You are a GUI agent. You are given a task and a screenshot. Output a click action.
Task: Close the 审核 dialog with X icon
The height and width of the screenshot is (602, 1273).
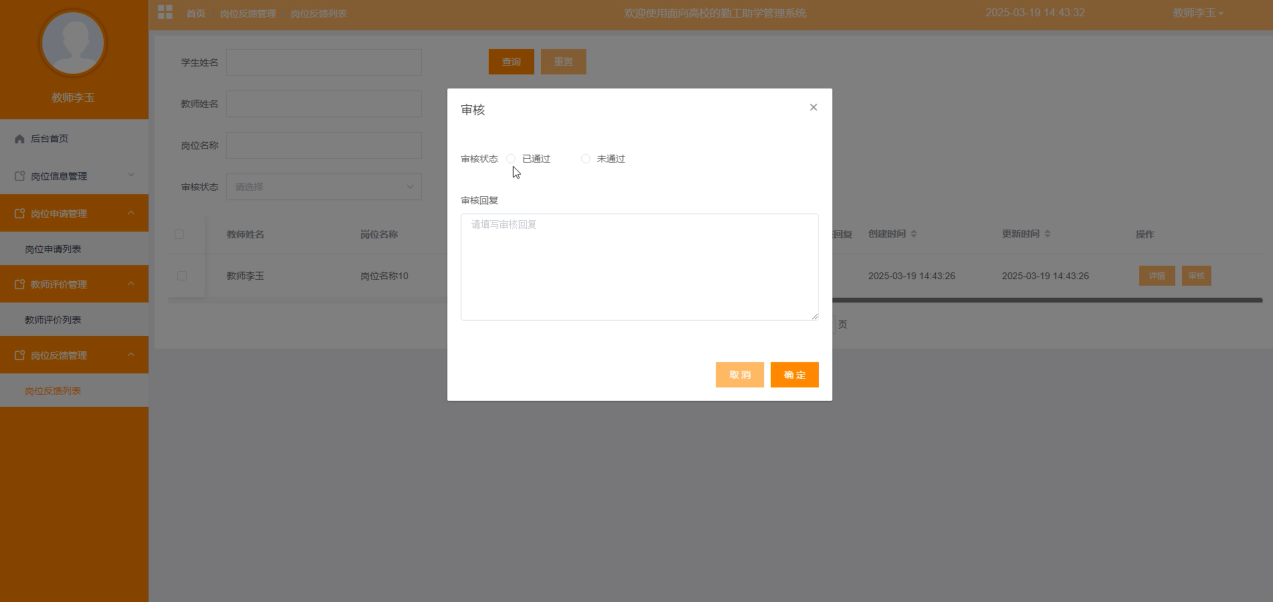pos(813,107)
